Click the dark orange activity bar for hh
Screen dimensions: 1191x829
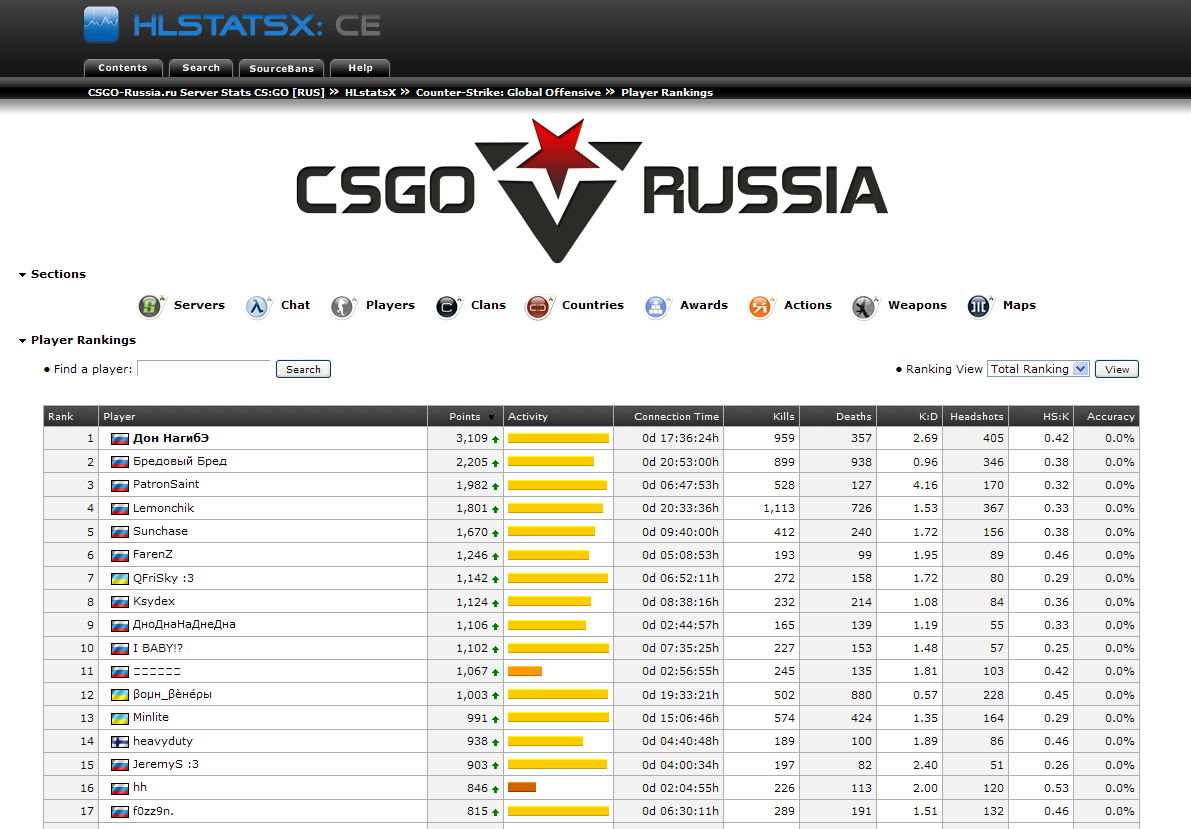point(522,788)
